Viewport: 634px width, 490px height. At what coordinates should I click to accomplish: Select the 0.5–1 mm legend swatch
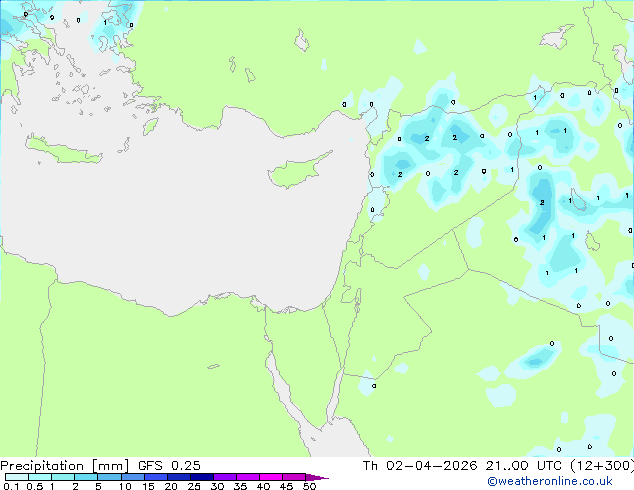coord(40,477)
